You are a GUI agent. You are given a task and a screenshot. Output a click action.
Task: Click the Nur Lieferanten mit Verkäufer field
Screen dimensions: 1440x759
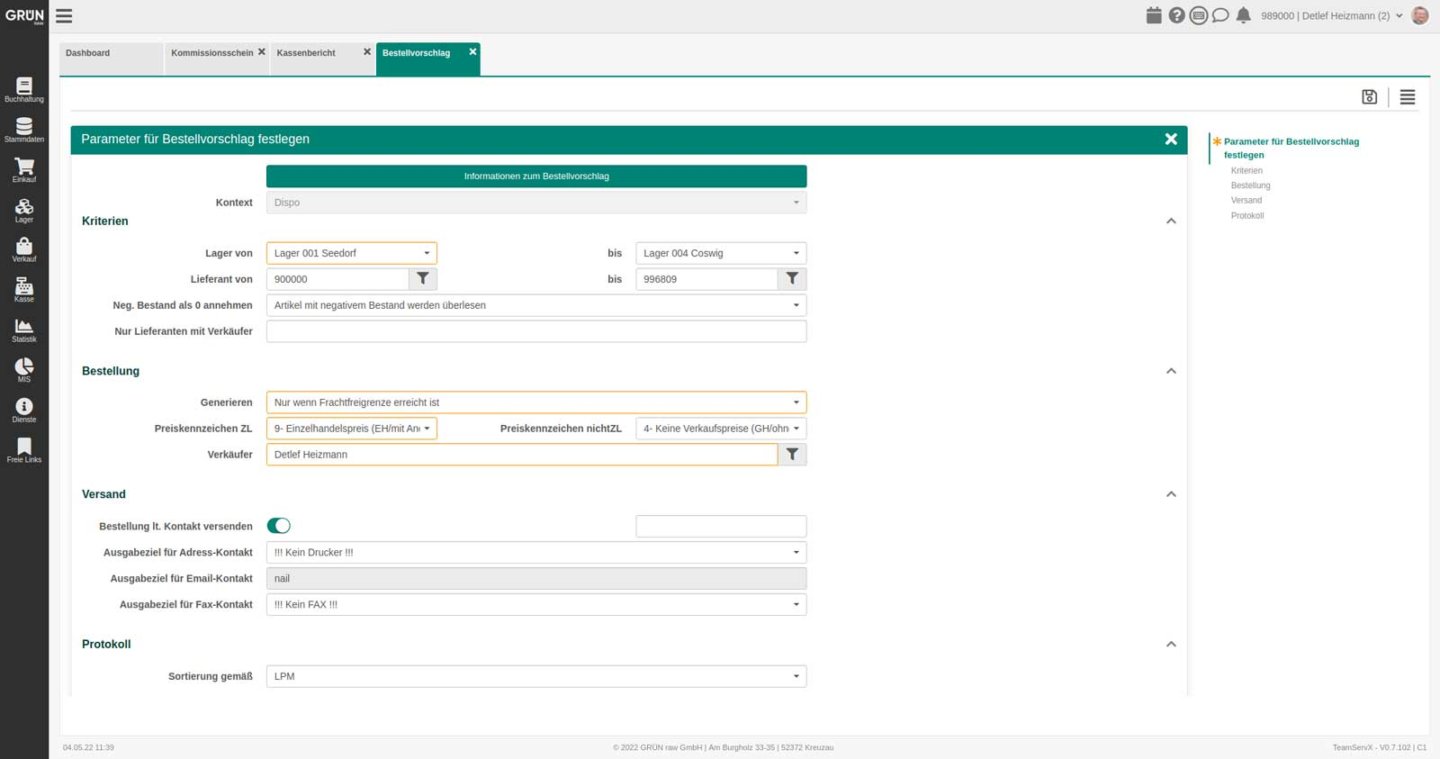536,331
